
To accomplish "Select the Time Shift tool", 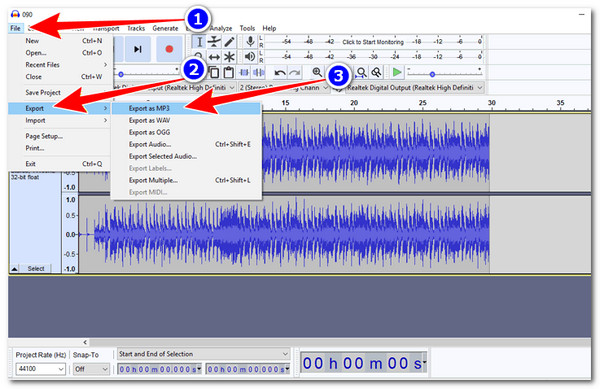I will coord(214,57).
